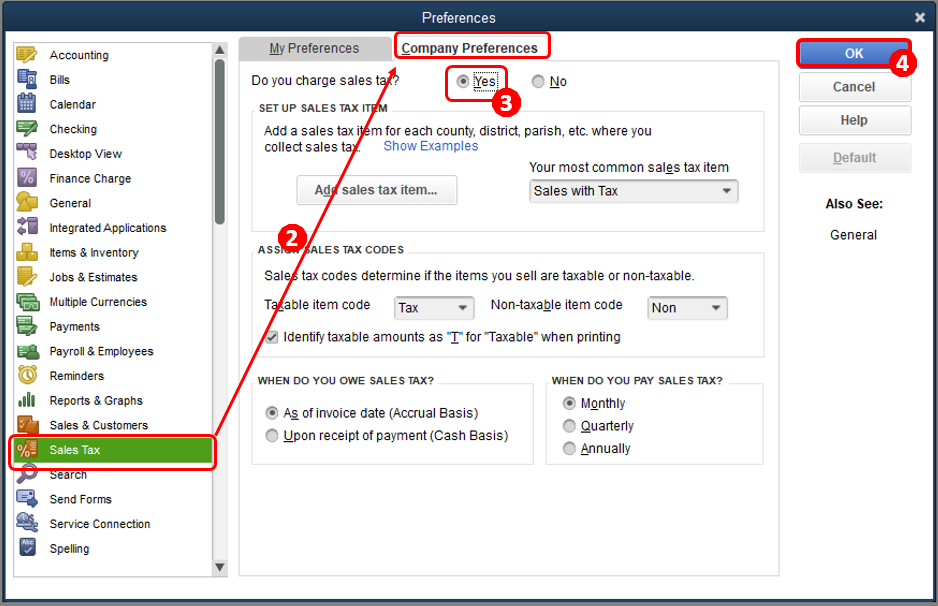Switch to the My Preferences tab
938x606 pixels.
[315, 48]
